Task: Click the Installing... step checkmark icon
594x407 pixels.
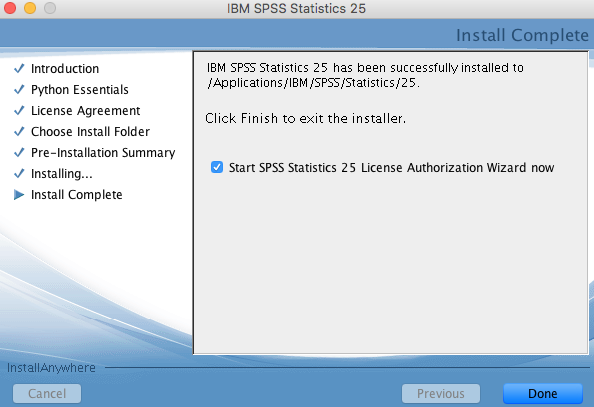Action: click(x=19, y=174)
